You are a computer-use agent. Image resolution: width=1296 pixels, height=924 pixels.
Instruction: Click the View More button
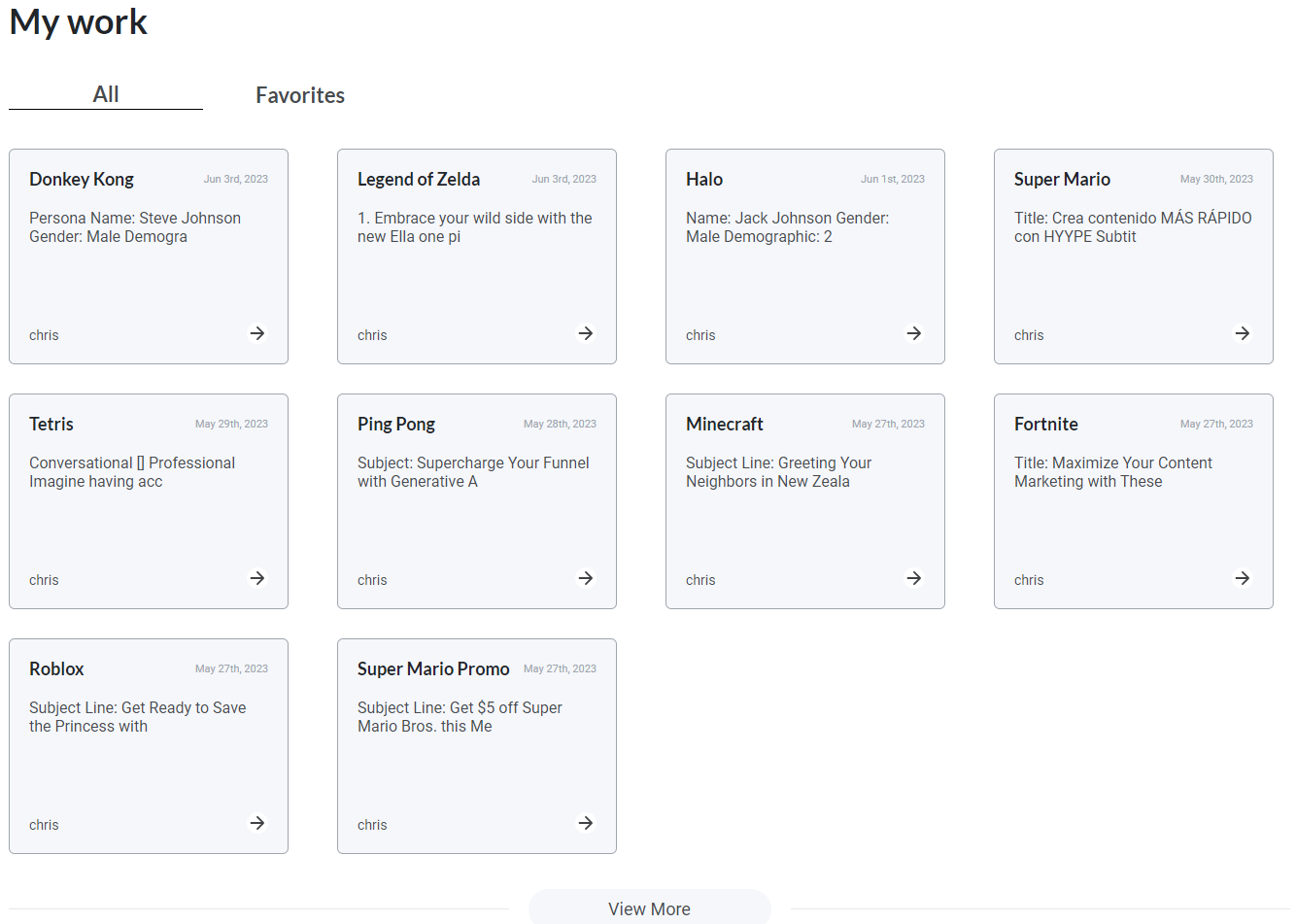pyautogui.click(x=650, y=908)
